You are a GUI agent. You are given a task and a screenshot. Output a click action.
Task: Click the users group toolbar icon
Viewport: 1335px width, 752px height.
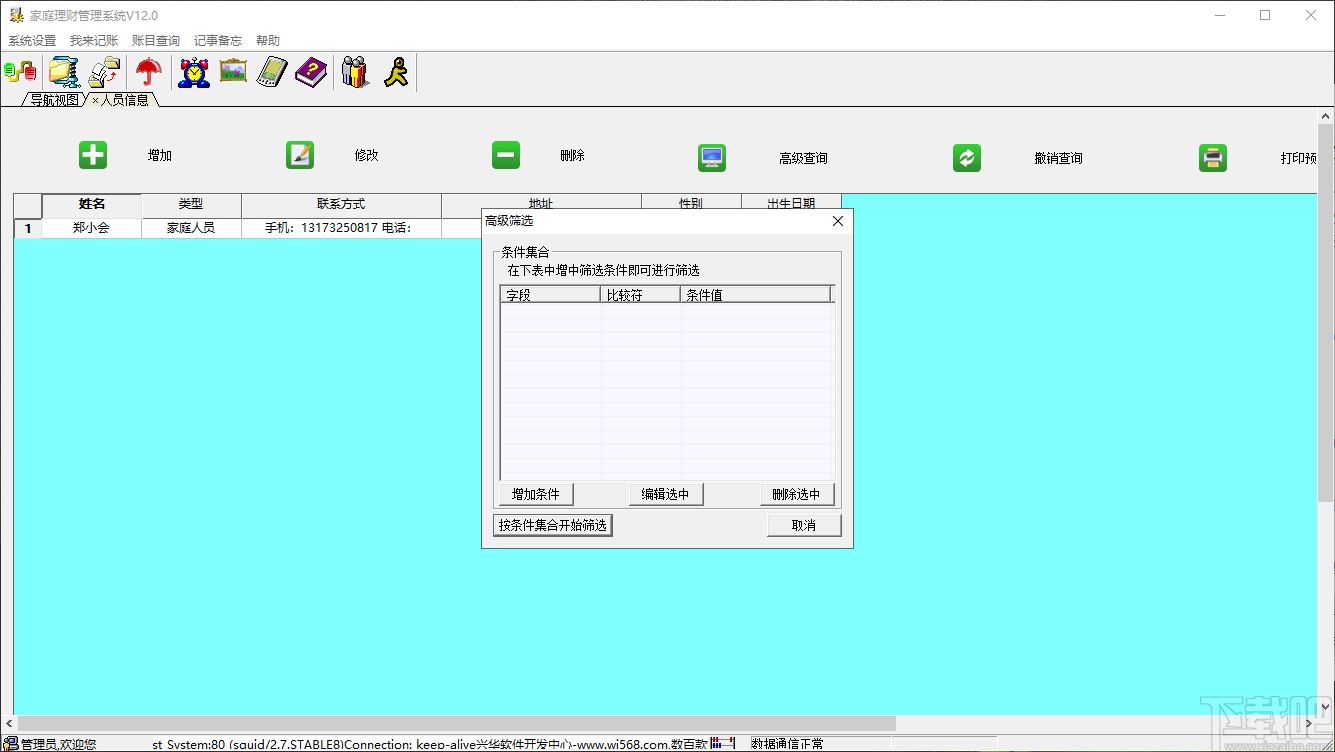click(x=354, y=71)
